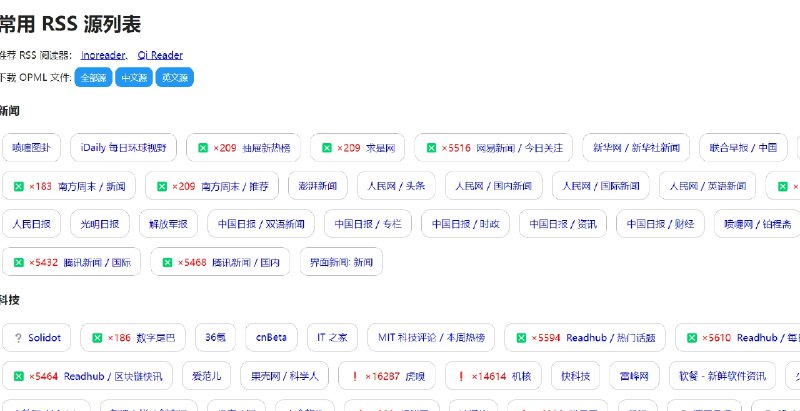Open the 新华网 / 新华社新闻 feed
This screenshot has width=800, height=411.
(636, 148)
